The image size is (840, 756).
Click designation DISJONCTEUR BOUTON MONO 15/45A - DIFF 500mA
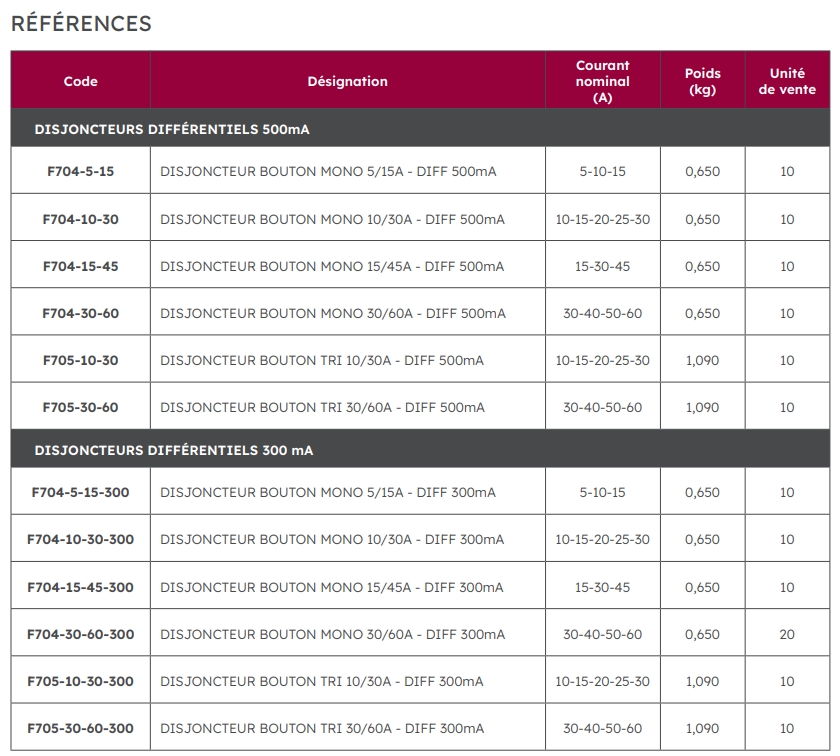click(x=332, y=266)
